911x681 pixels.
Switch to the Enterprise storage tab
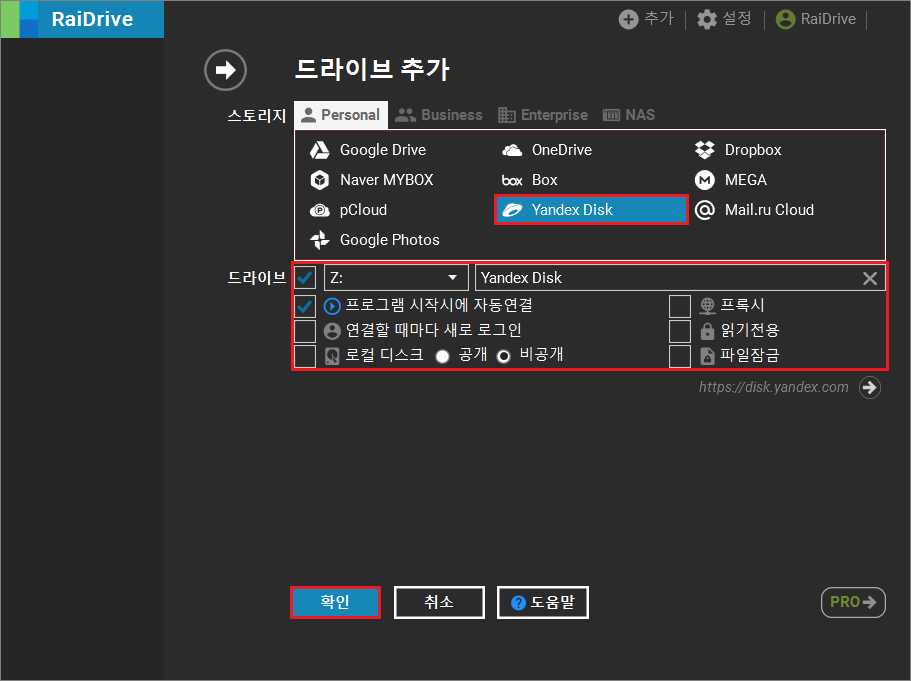[x=543, y=115]
